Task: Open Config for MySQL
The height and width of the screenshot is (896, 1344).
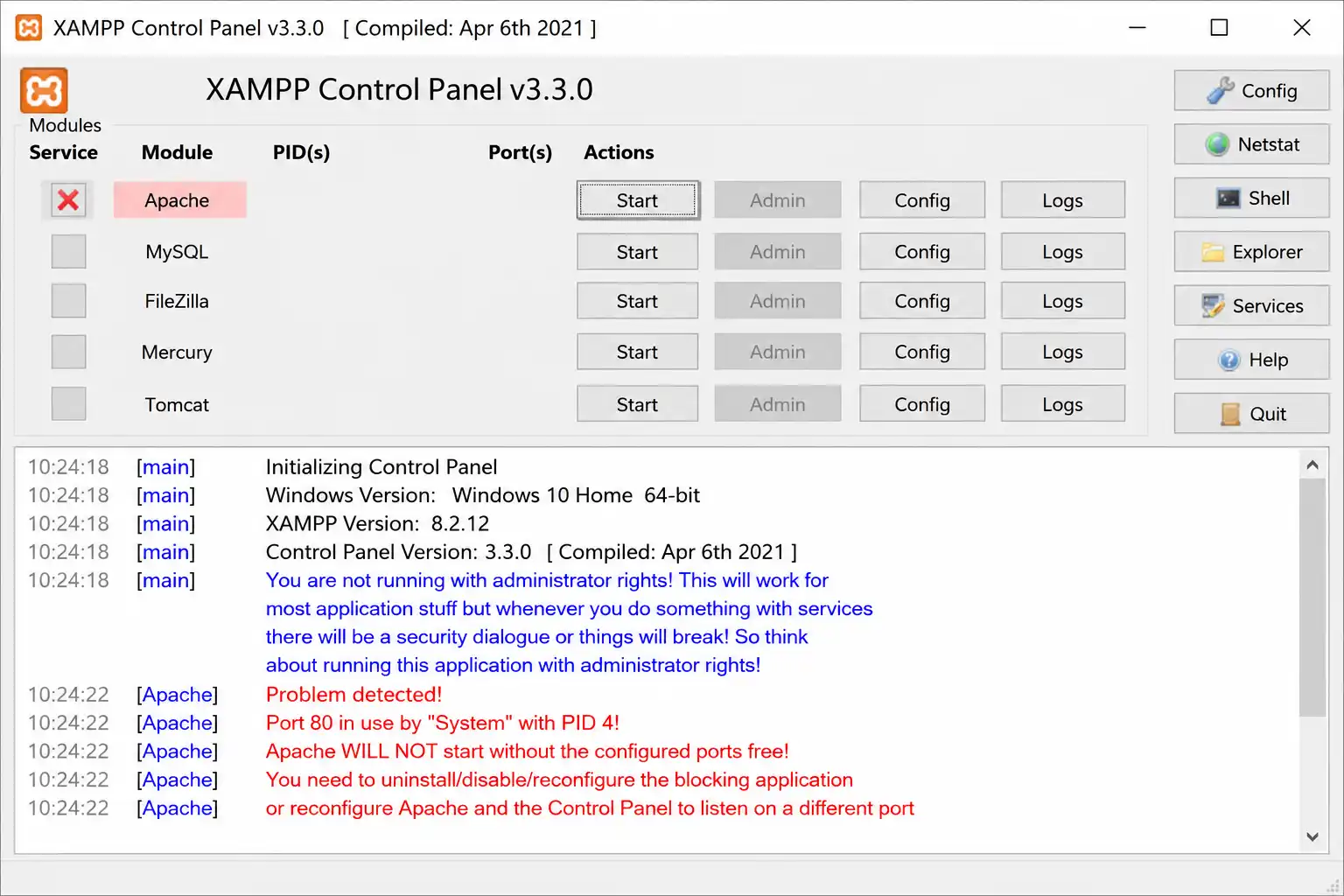Action: pyautogui.click(x=922, y=252)
